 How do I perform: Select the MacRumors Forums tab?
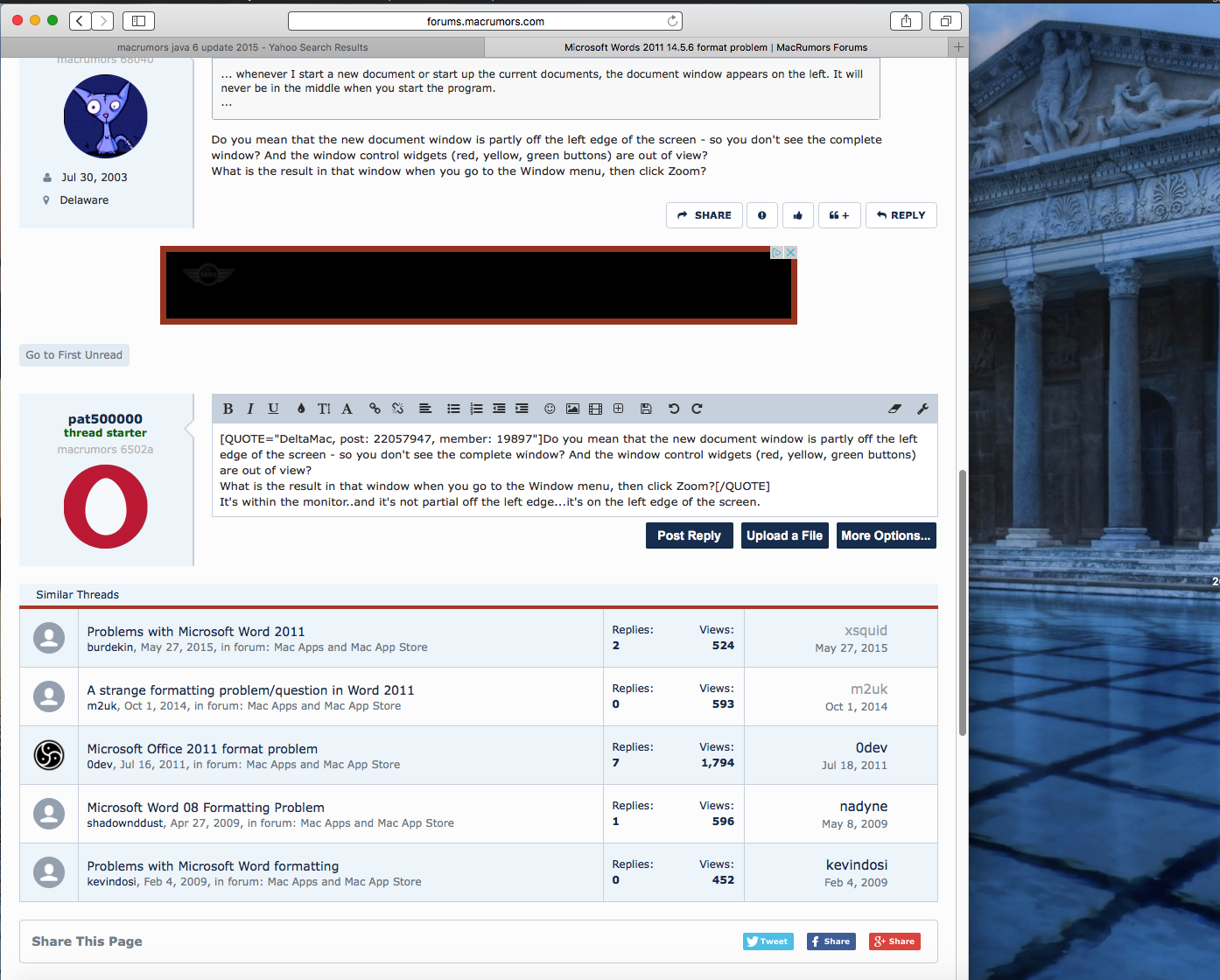click(715, 47)
